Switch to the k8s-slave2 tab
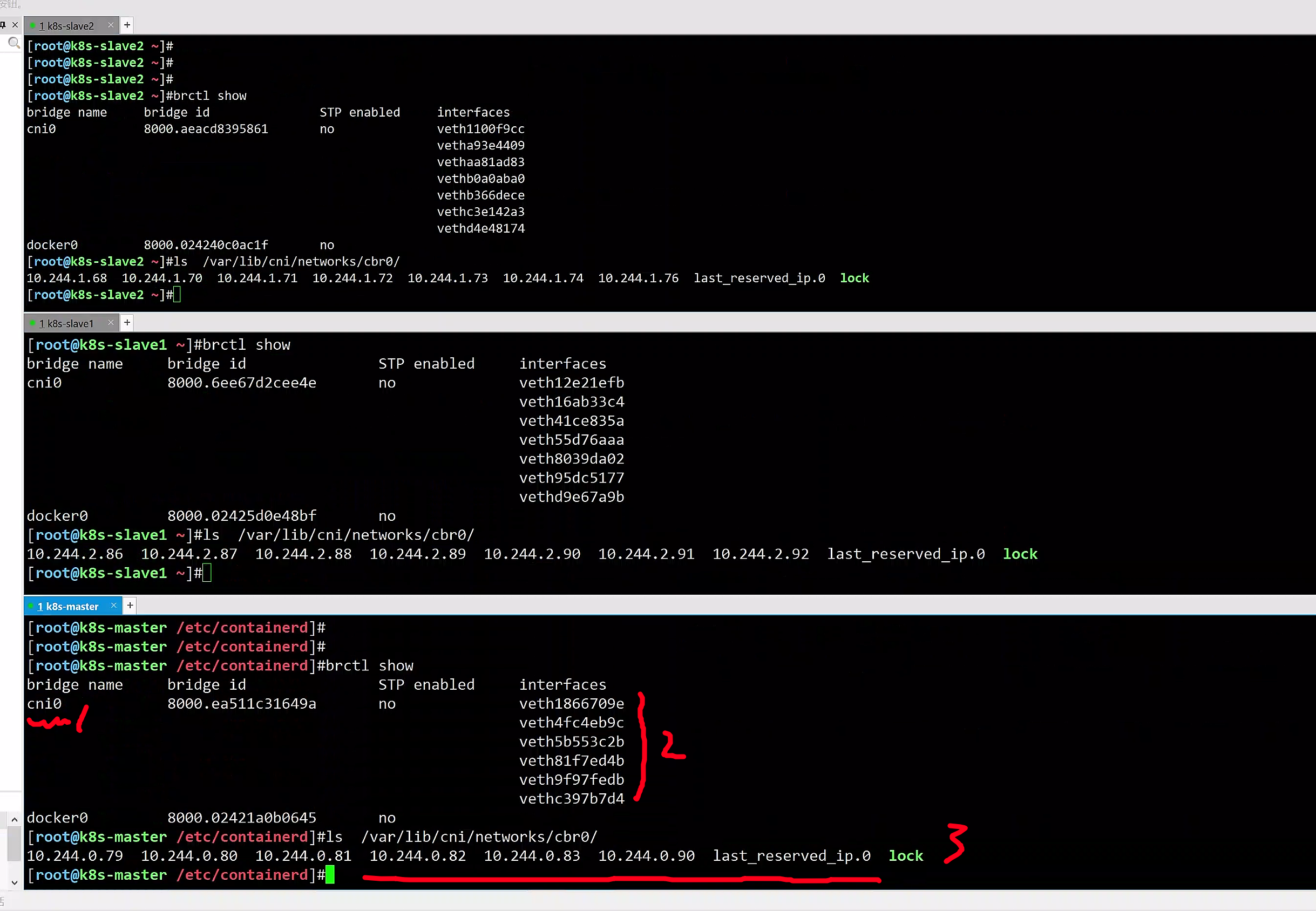1316x911 pixels. [x=66, y=26]
